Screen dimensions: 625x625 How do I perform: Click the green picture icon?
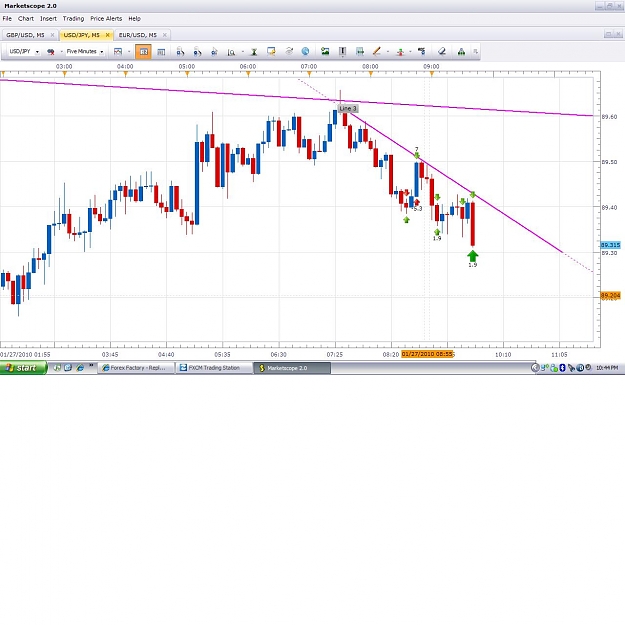pyautogui.click(x=325, y=51)
